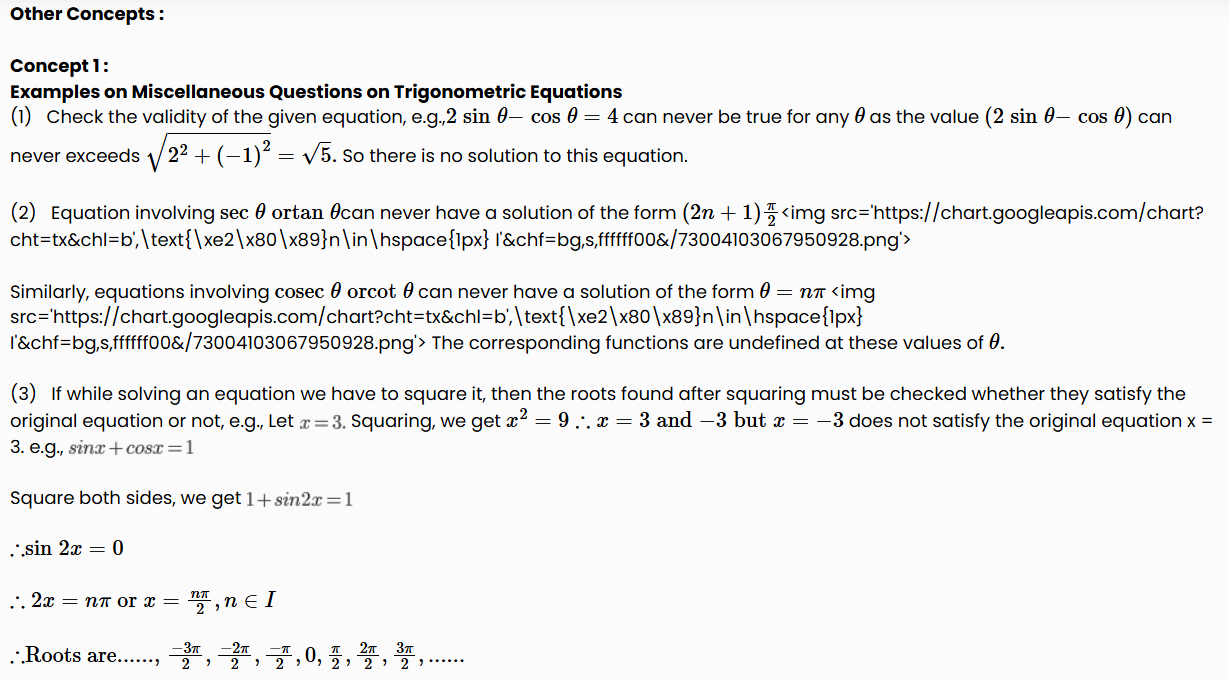Click the "Roots are" list of fractions
1229x680 pixels.
pyautogui.click(x=235, y=655)
